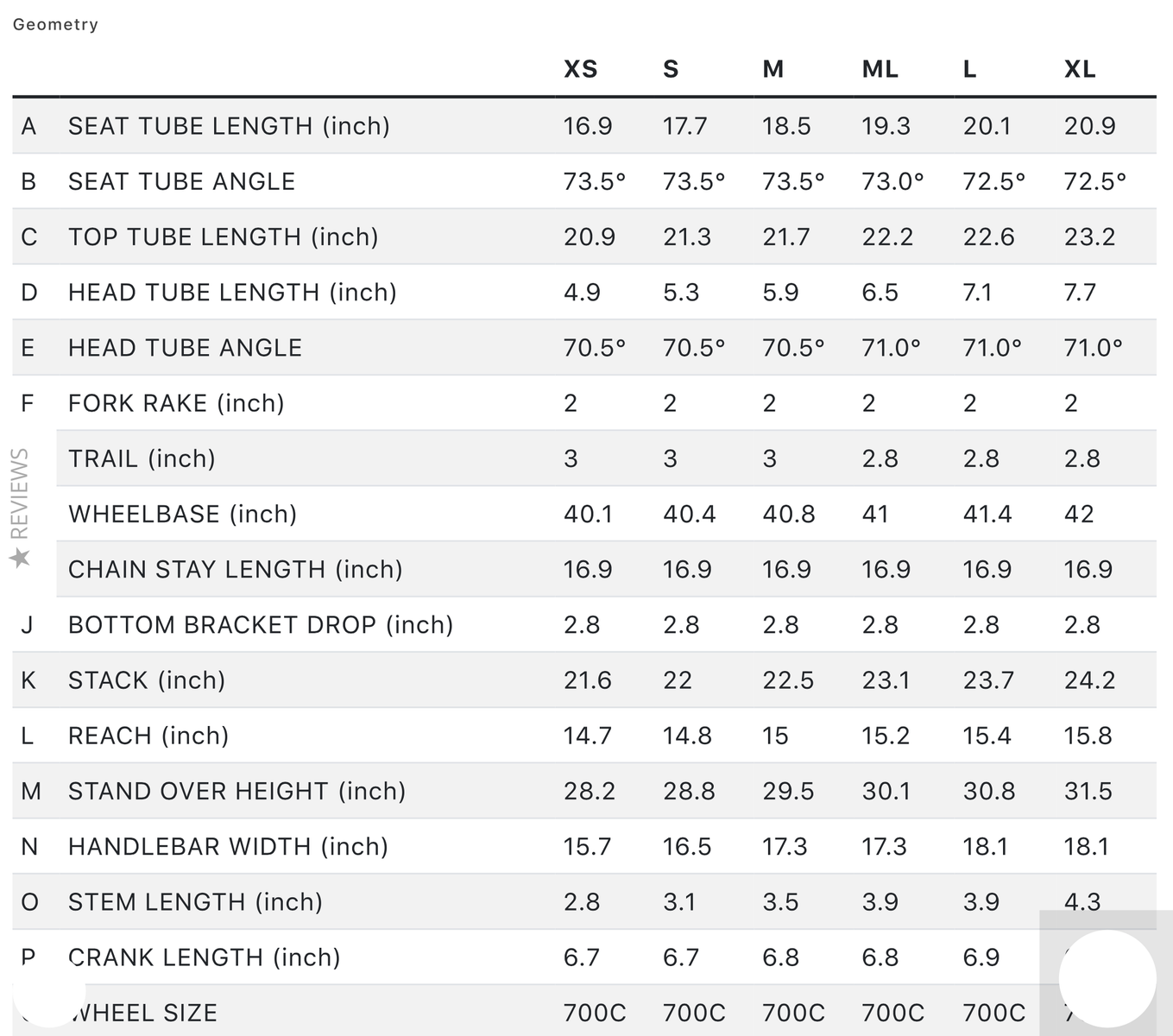The image size is (1173, 1036).
Task: Click the WHEELBASE row label
Action: (182, 515)
